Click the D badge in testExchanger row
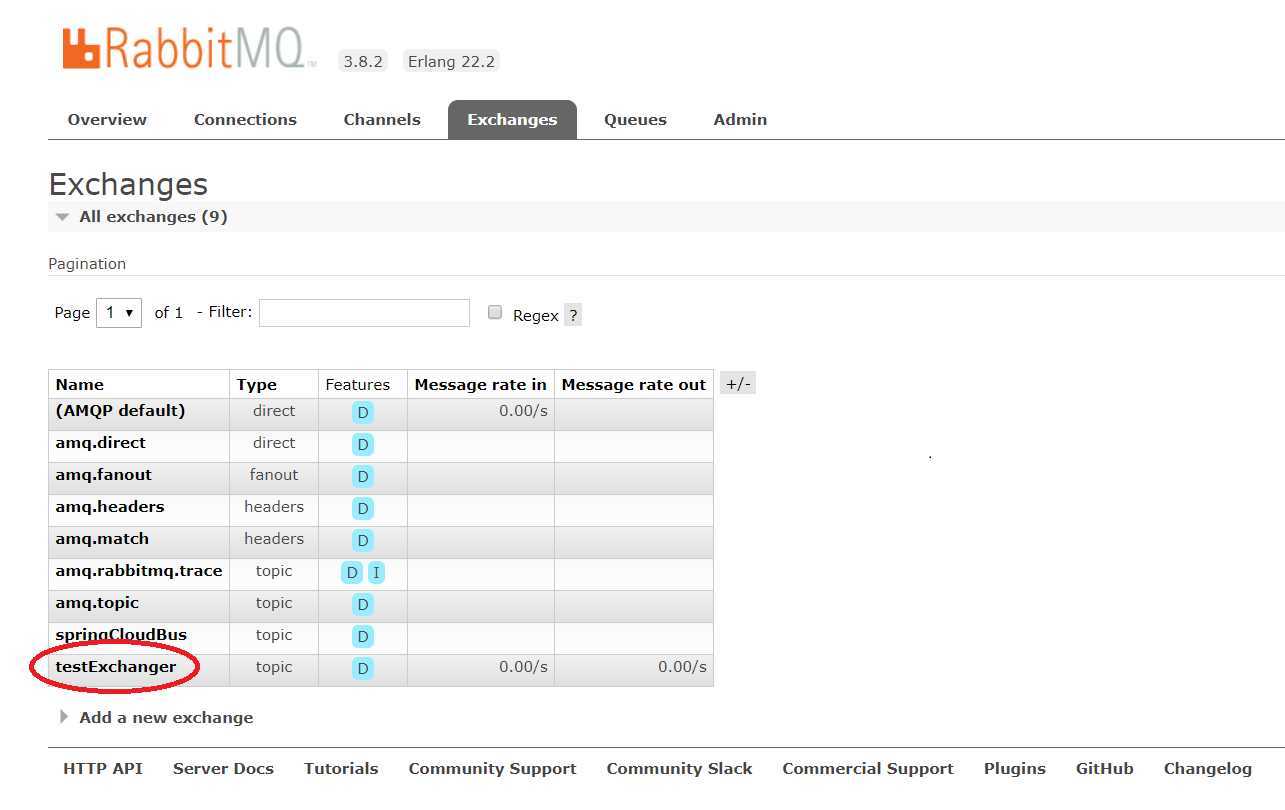This screenshot has height=810, width=1285. click(363, 668)
